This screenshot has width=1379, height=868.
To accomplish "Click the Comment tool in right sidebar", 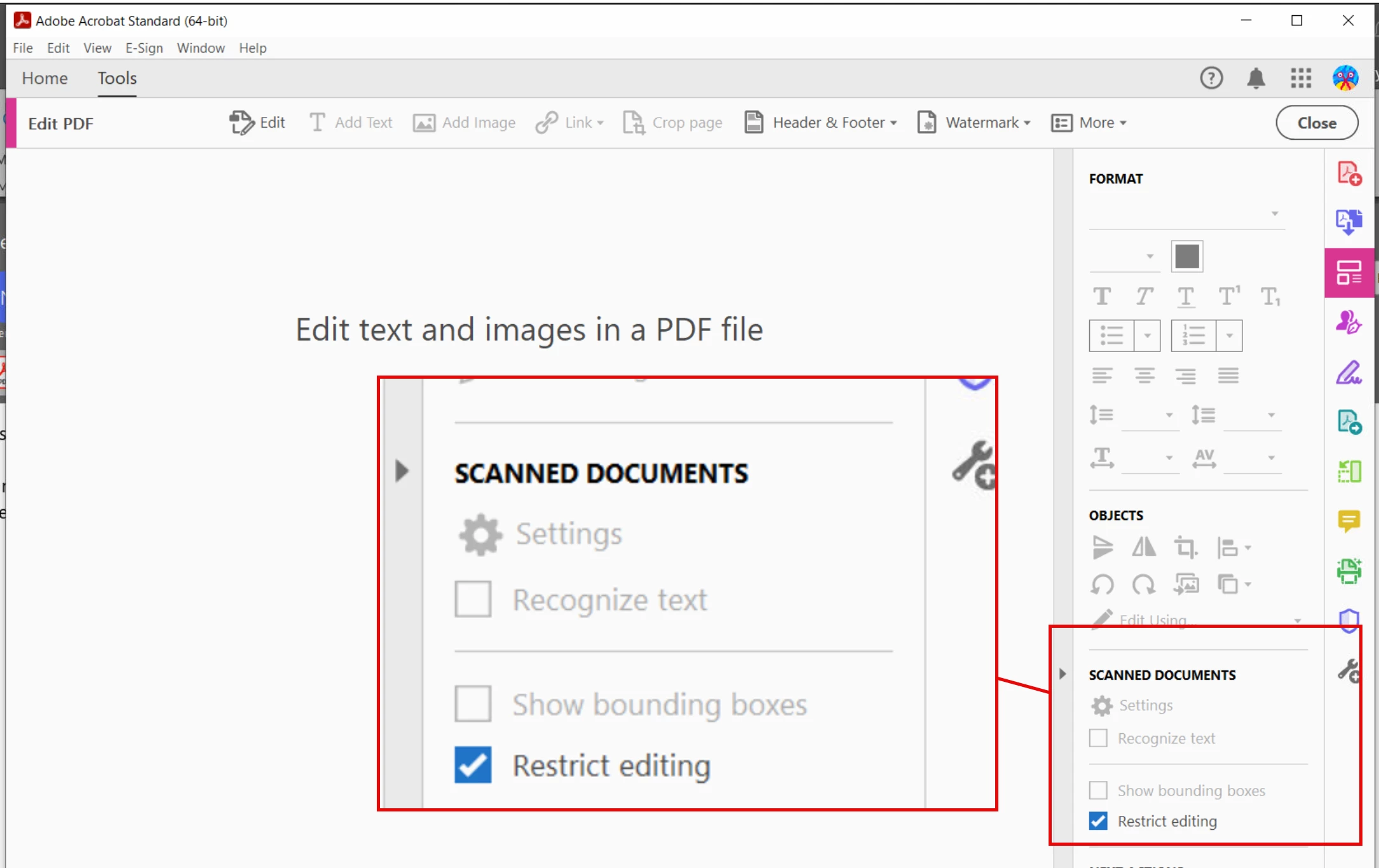I will 1348,521.
